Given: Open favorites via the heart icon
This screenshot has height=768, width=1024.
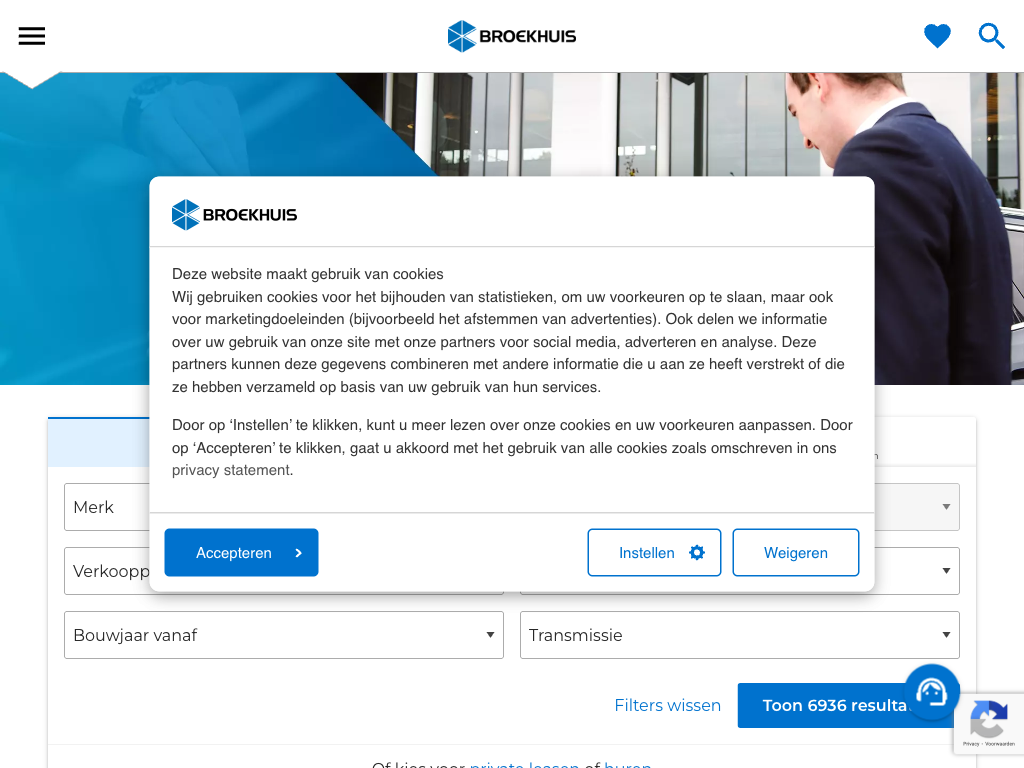Looking at the screenshot, I should pyautogui.click(x=937, y=36).
